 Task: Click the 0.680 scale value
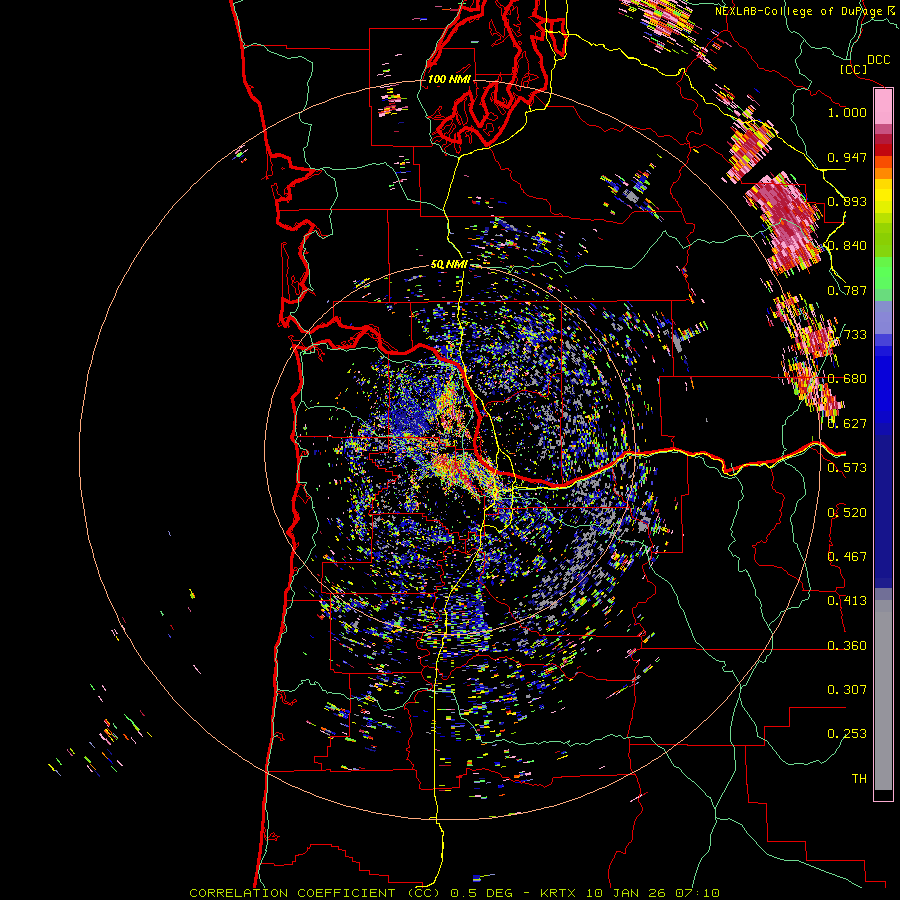click(847, 379)
